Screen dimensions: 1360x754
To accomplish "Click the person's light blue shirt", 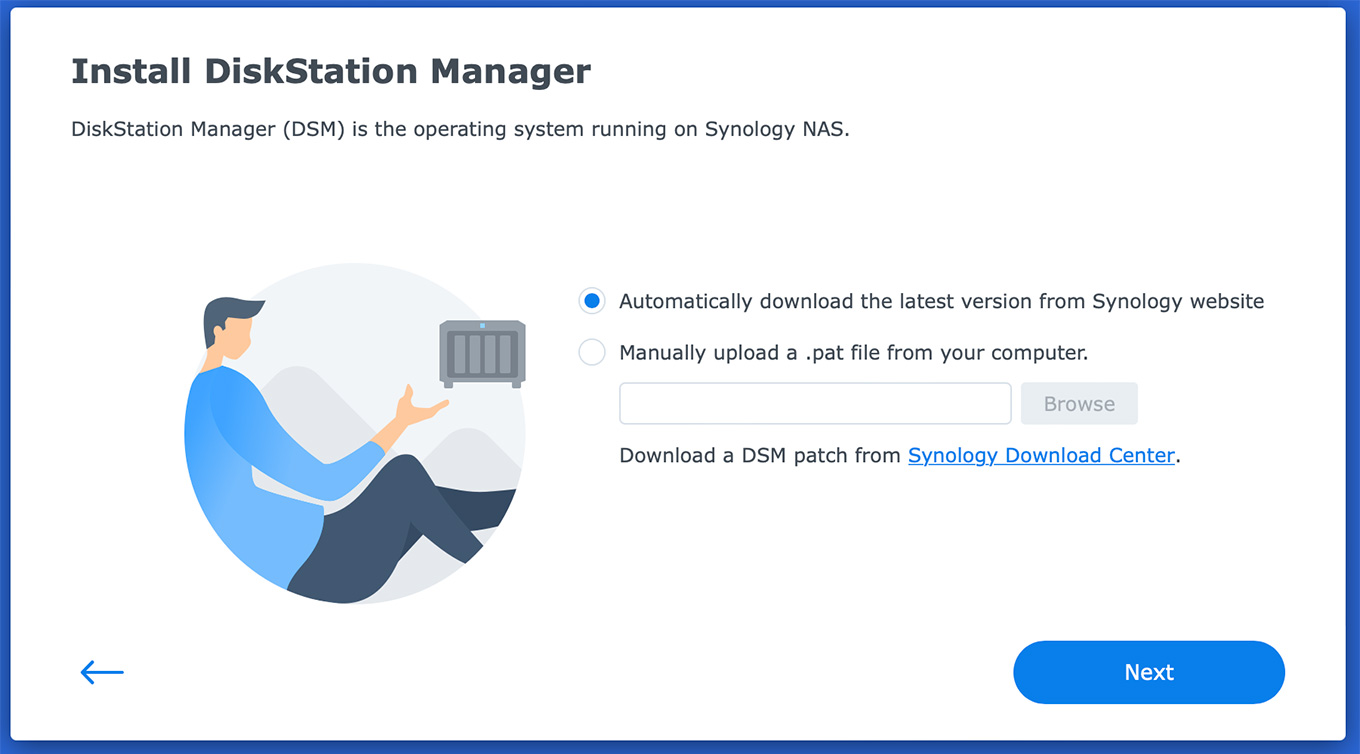I will [x=250, y=450].
